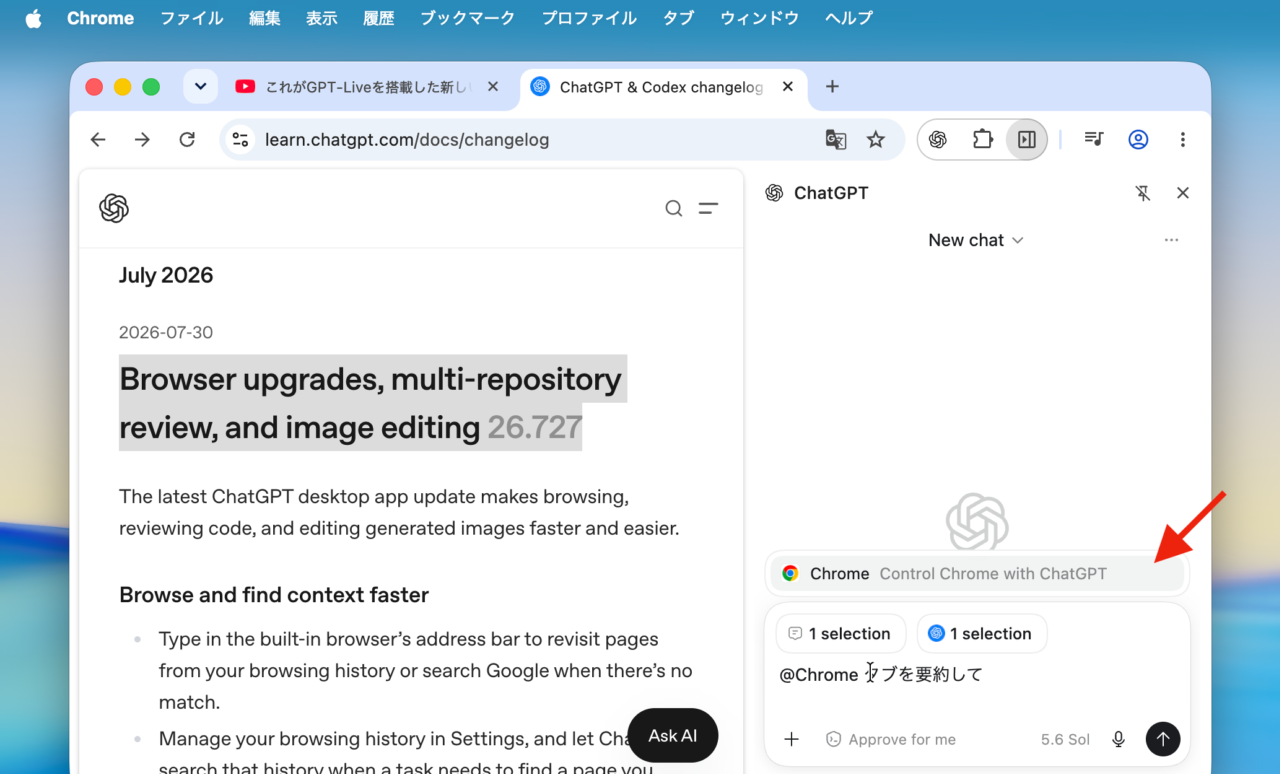Viewport: 1280px width, 774px height.
Task: Unpin the ChatGPT side panel
Action: (1143, 193)
